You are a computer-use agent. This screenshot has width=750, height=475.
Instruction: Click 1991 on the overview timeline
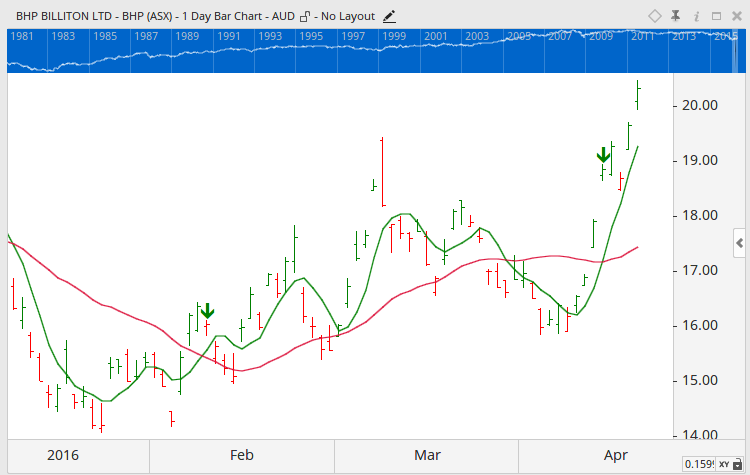pos(229,36)
